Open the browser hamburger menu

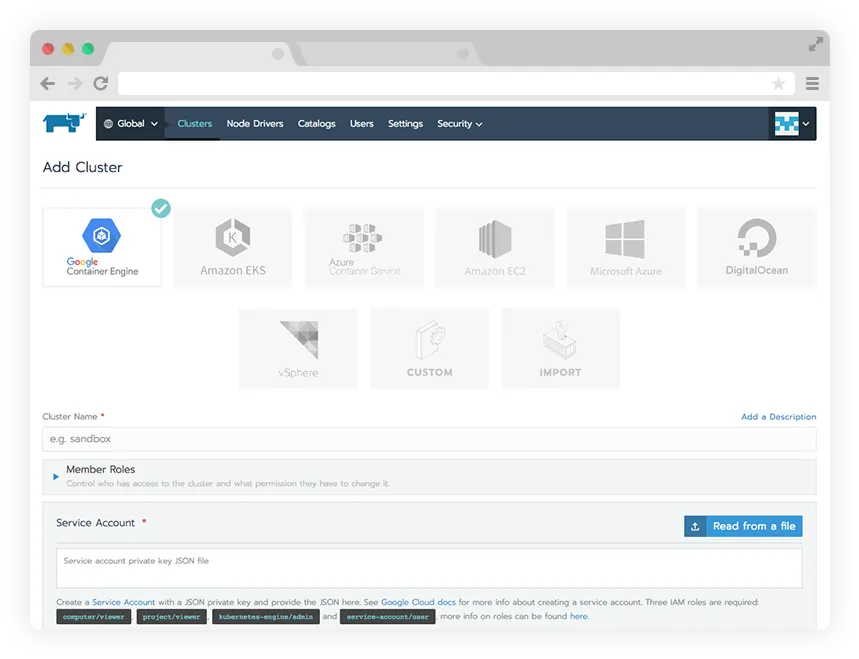click(x=812, y=83)
